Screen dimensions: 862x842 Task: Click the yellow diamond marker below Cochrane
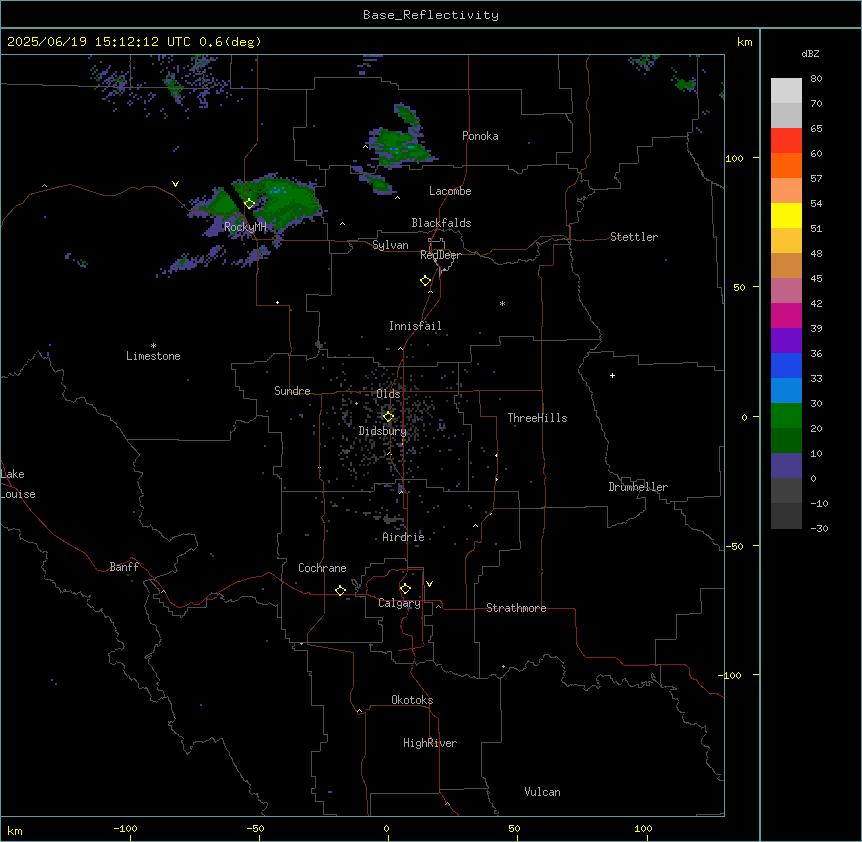[x=340, y=590]
